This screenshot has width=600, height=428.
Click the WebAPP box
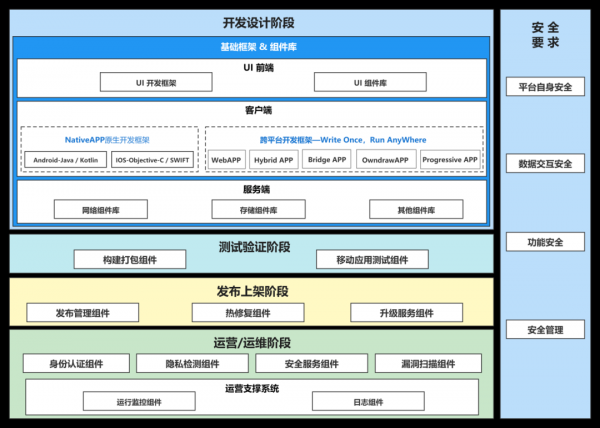(227, 159)
